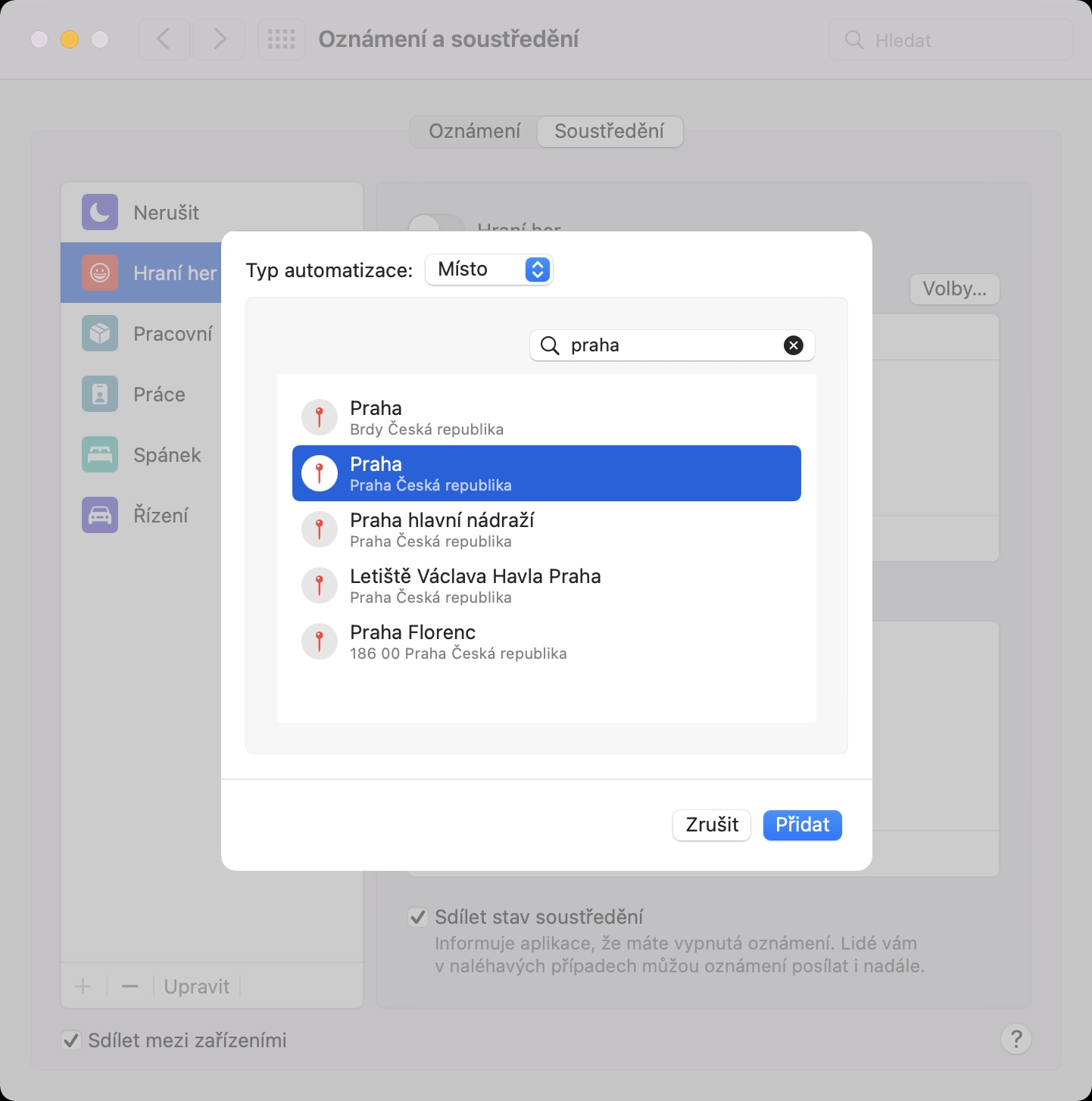Select the Praha hlavní nádraží result

(547, 529)
